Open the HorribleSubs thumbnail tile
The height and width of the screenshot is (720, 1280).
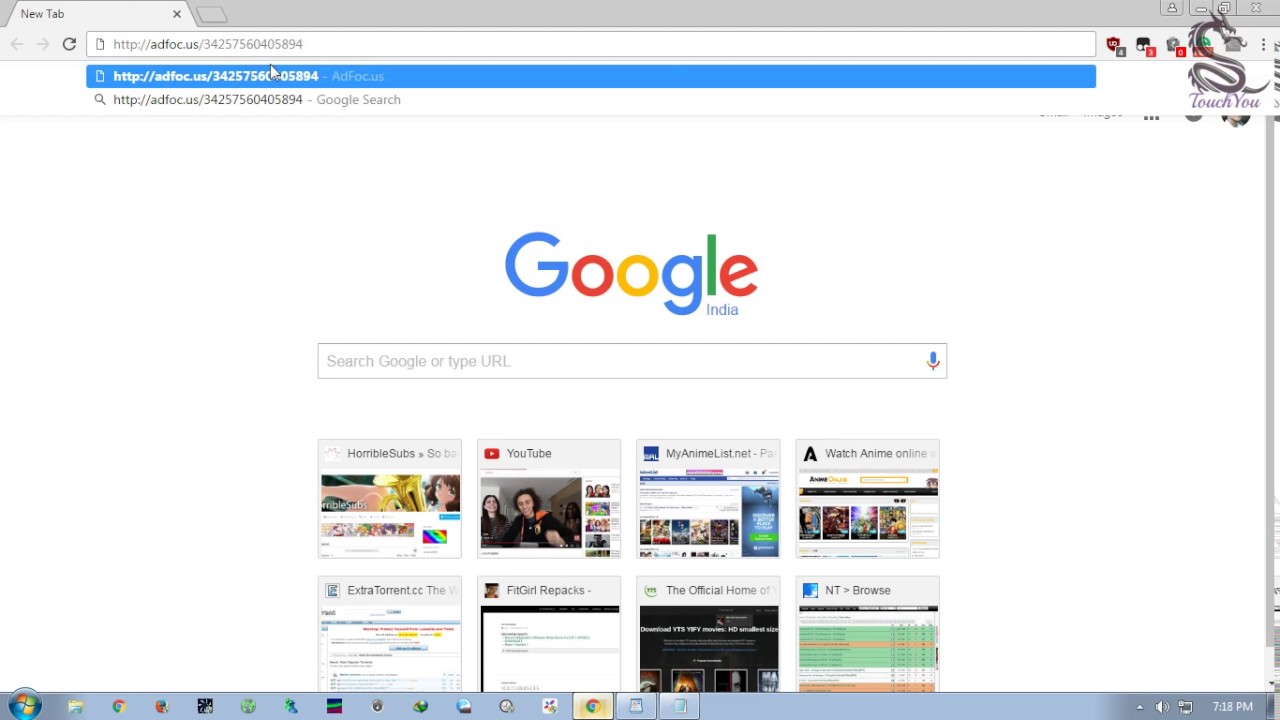pos(390,498)
